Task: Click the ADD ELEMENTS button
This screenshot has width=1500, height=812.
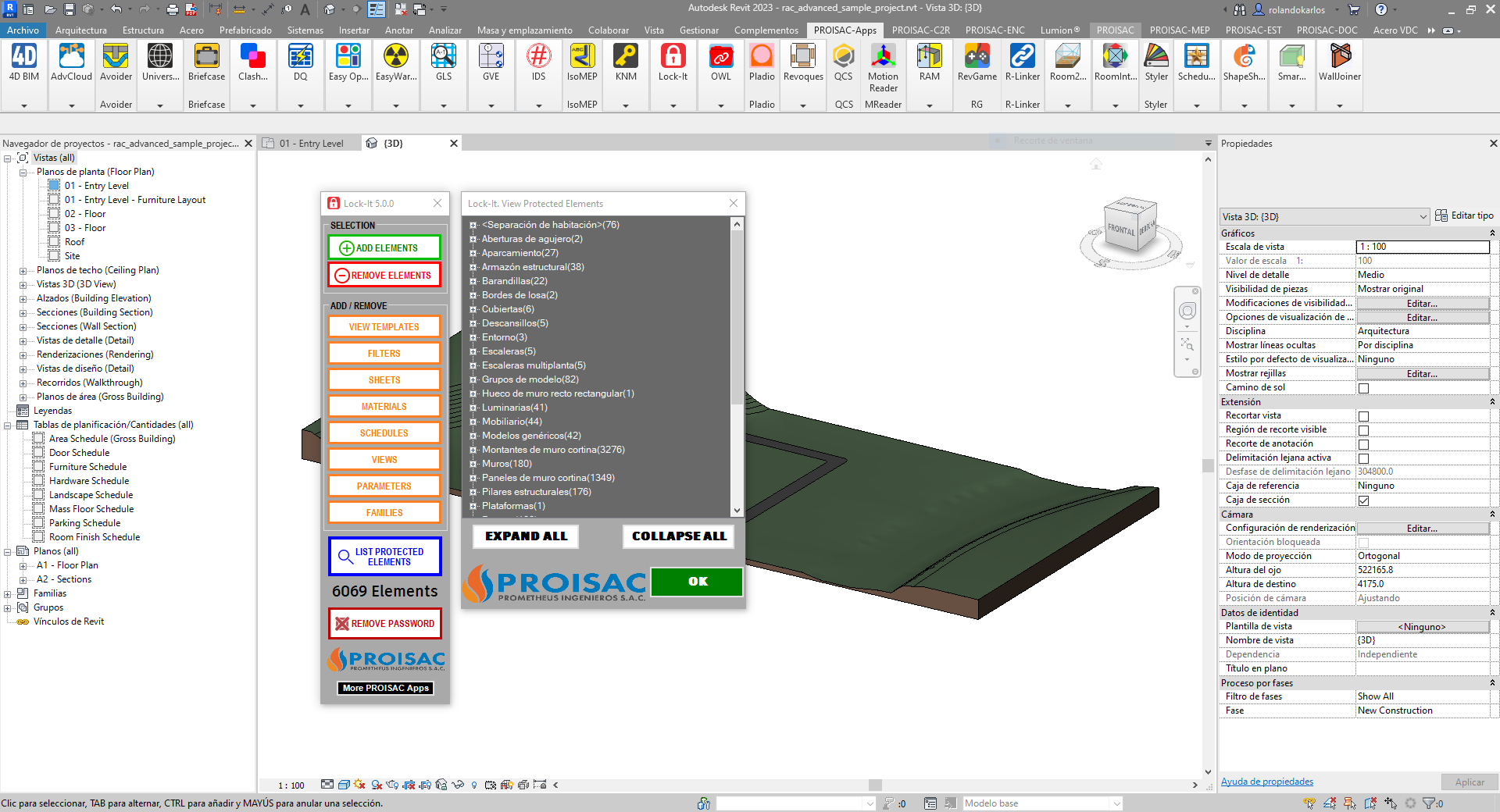Action: pos(384,248)
